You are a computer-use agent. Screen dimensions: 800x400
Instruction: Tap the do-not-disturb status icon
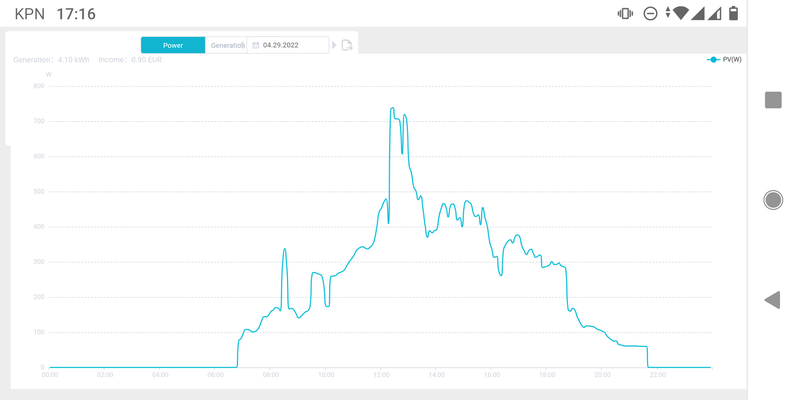point(650,13)
